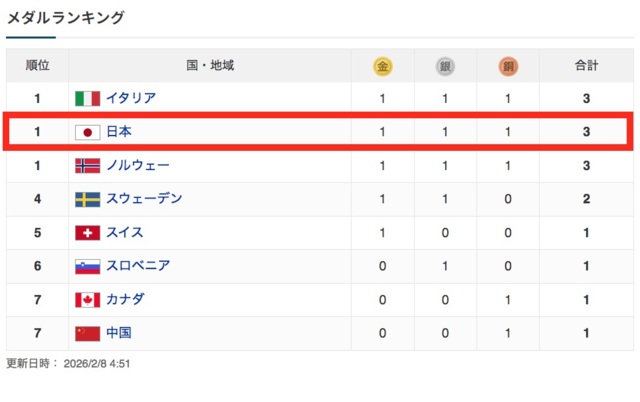This screenshot has height=402, width=640.
Task: Click the silver medal icon header
Action: pos(445,66)
